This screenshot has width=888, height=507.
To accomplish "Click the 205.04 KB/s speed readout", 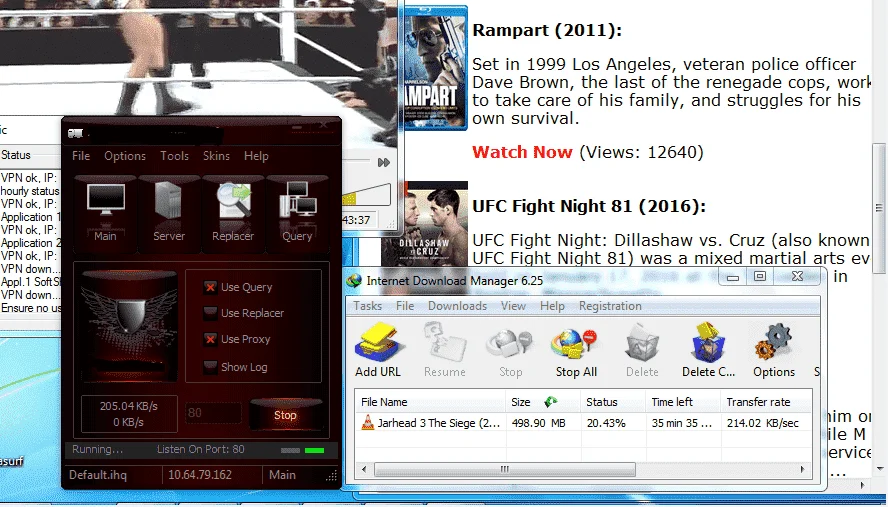I will point(129,406).
